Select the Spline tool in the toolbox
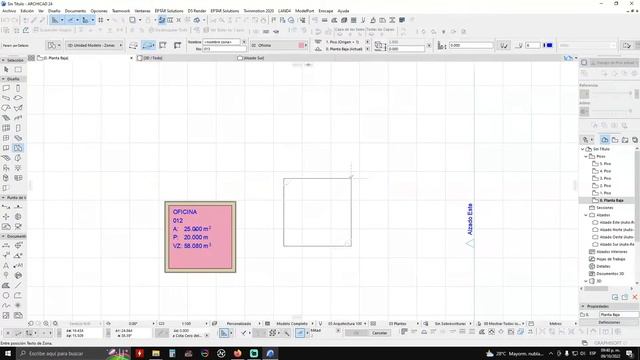 (6, 305)
